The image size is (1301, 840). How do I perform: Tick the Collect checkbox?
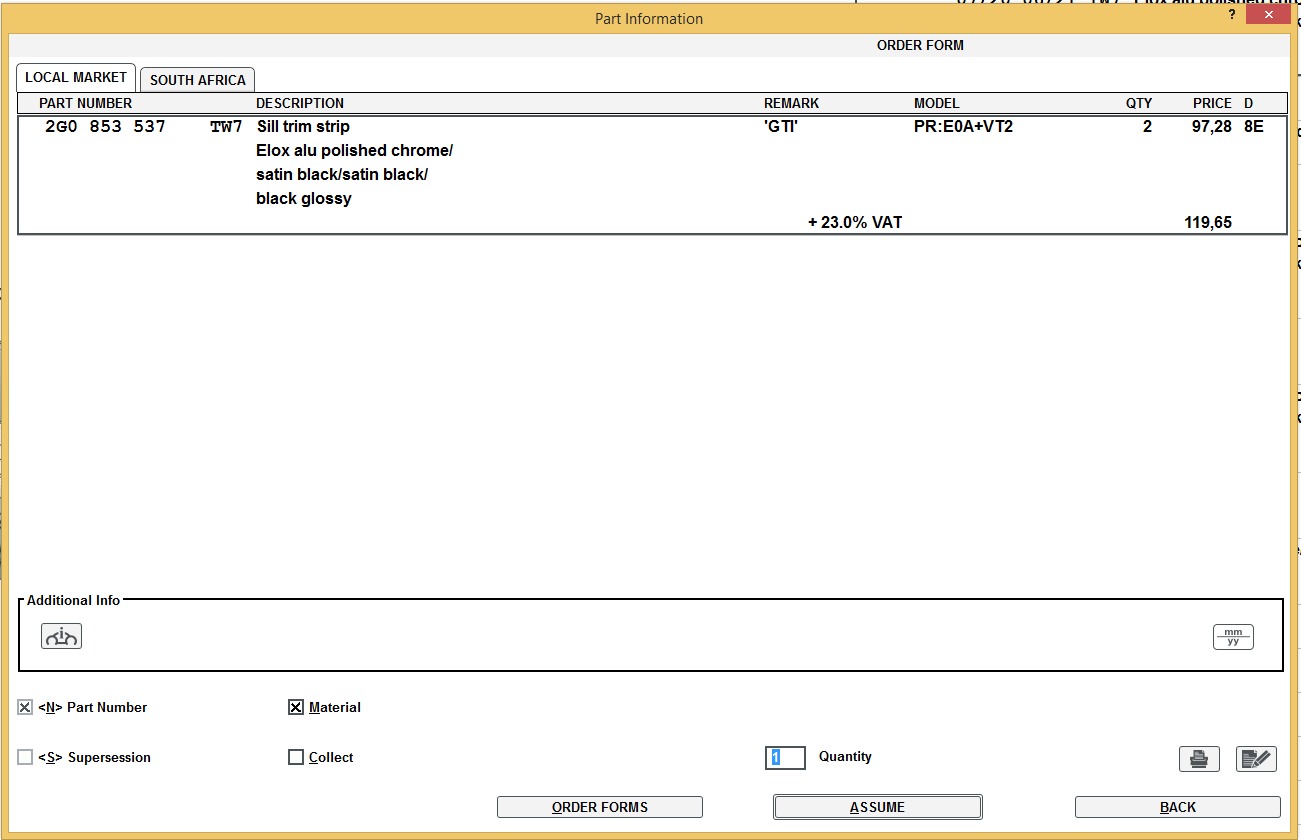[295, 757]
